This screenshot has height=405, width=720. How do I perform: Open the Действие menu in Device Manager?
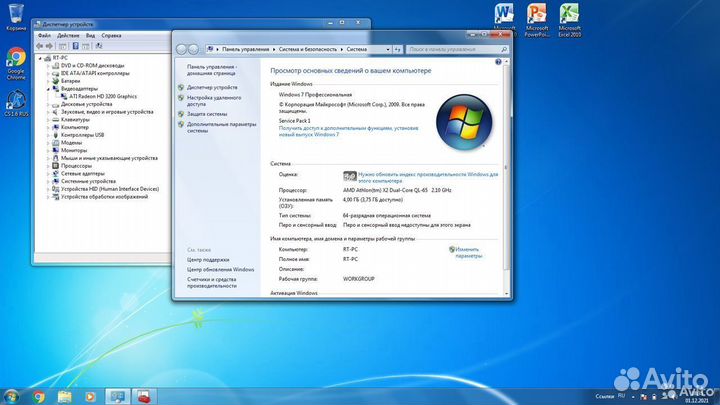click(68, 35)
